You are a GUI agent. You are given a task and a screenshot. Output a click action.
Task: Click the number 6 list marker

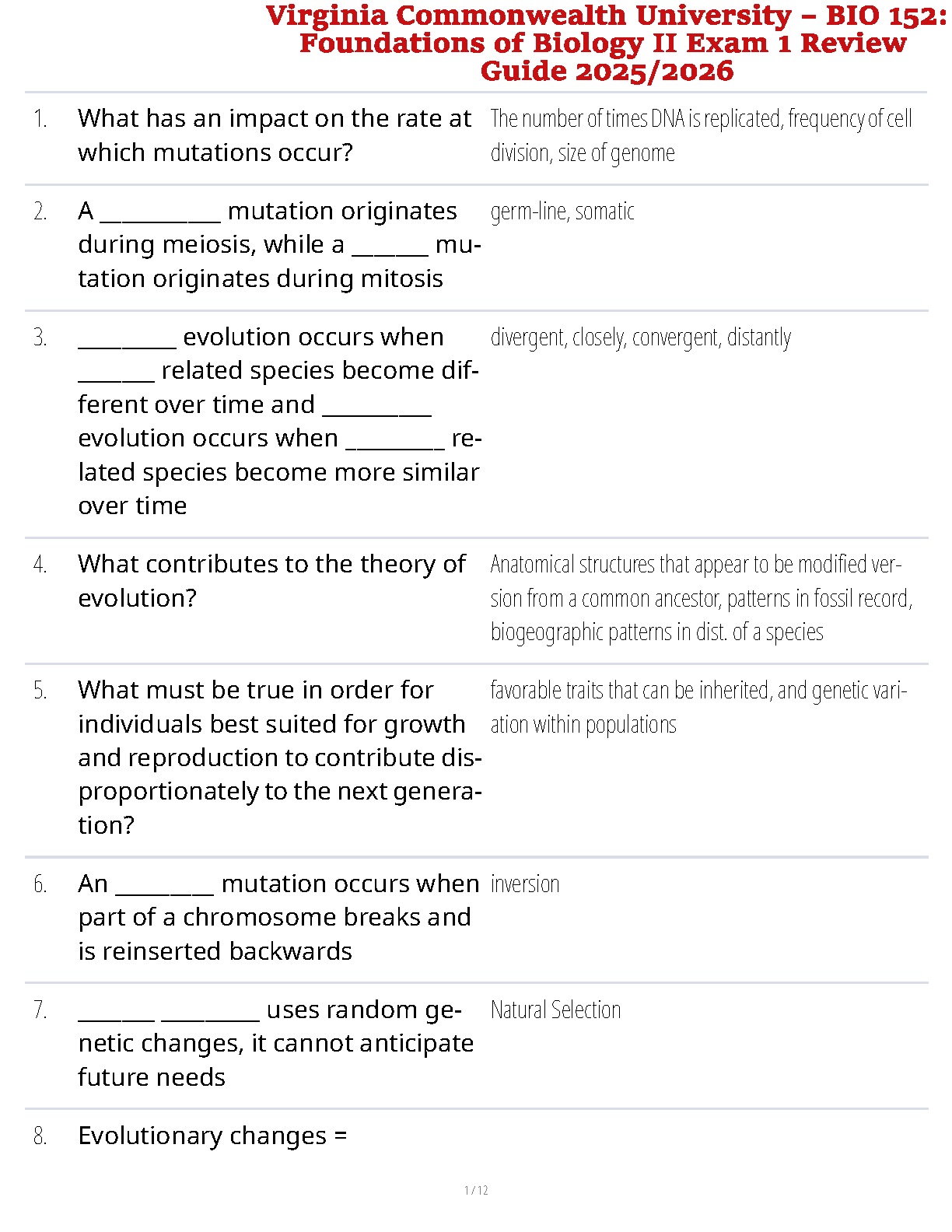(x=40, y=884)
